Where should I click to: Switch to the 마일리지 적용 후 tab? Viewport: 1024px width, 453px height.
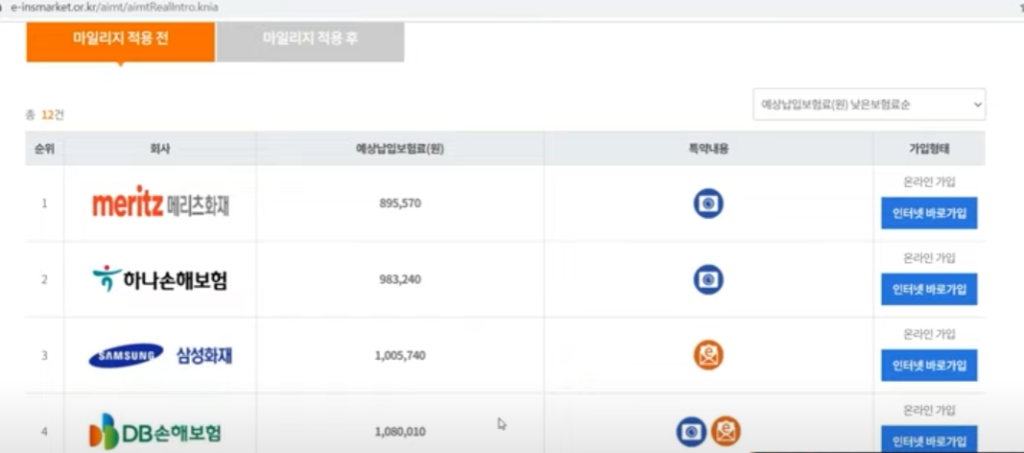pos(310,40)
